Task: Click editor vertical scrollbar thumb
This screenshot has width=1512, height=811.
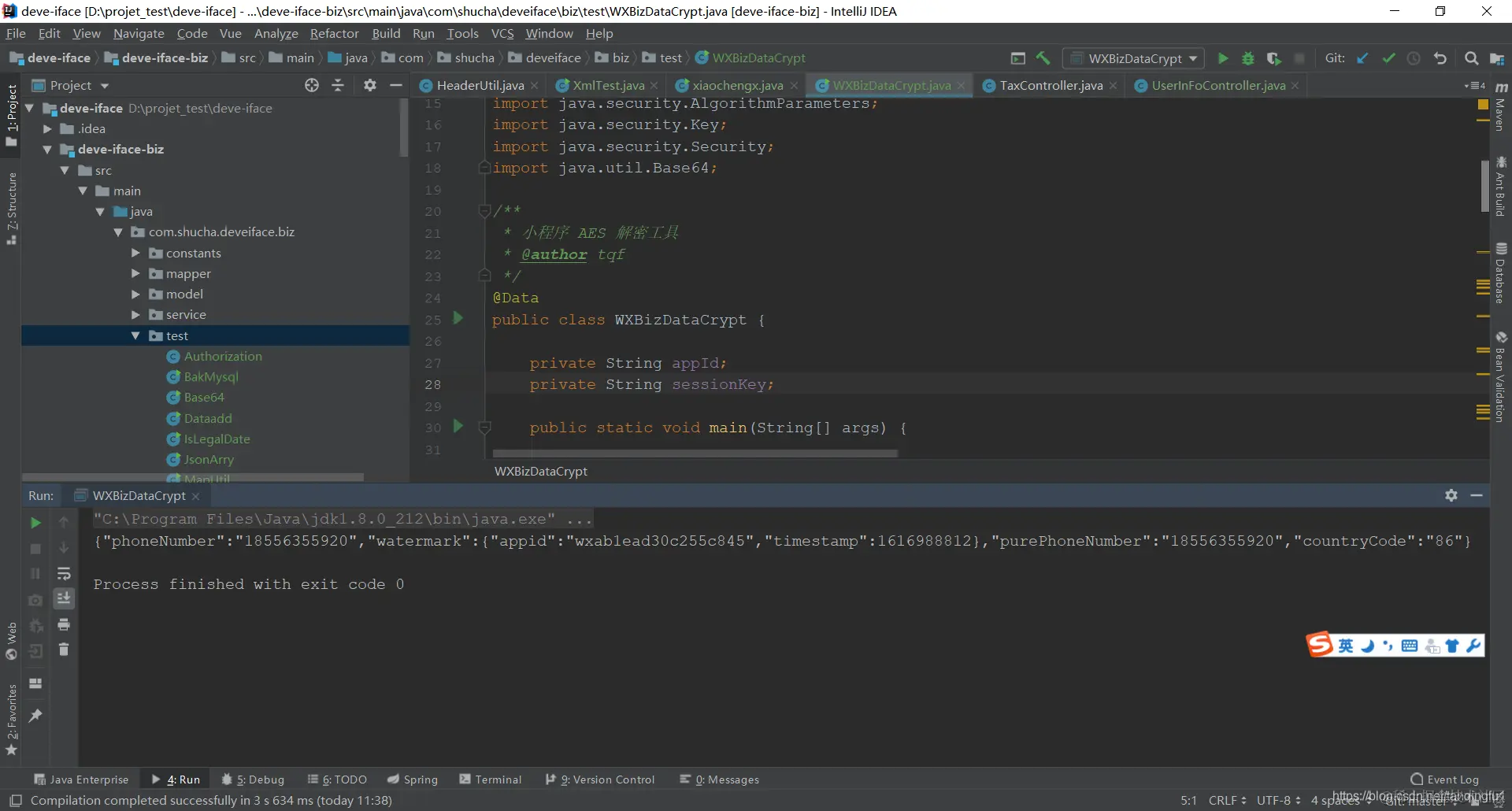Action: point(1484,186)
